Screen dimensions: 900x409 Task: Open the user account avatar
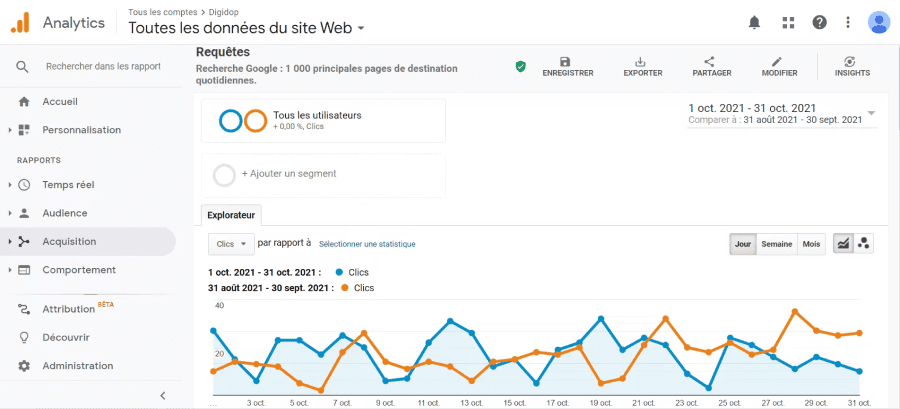tap(879, 22)
